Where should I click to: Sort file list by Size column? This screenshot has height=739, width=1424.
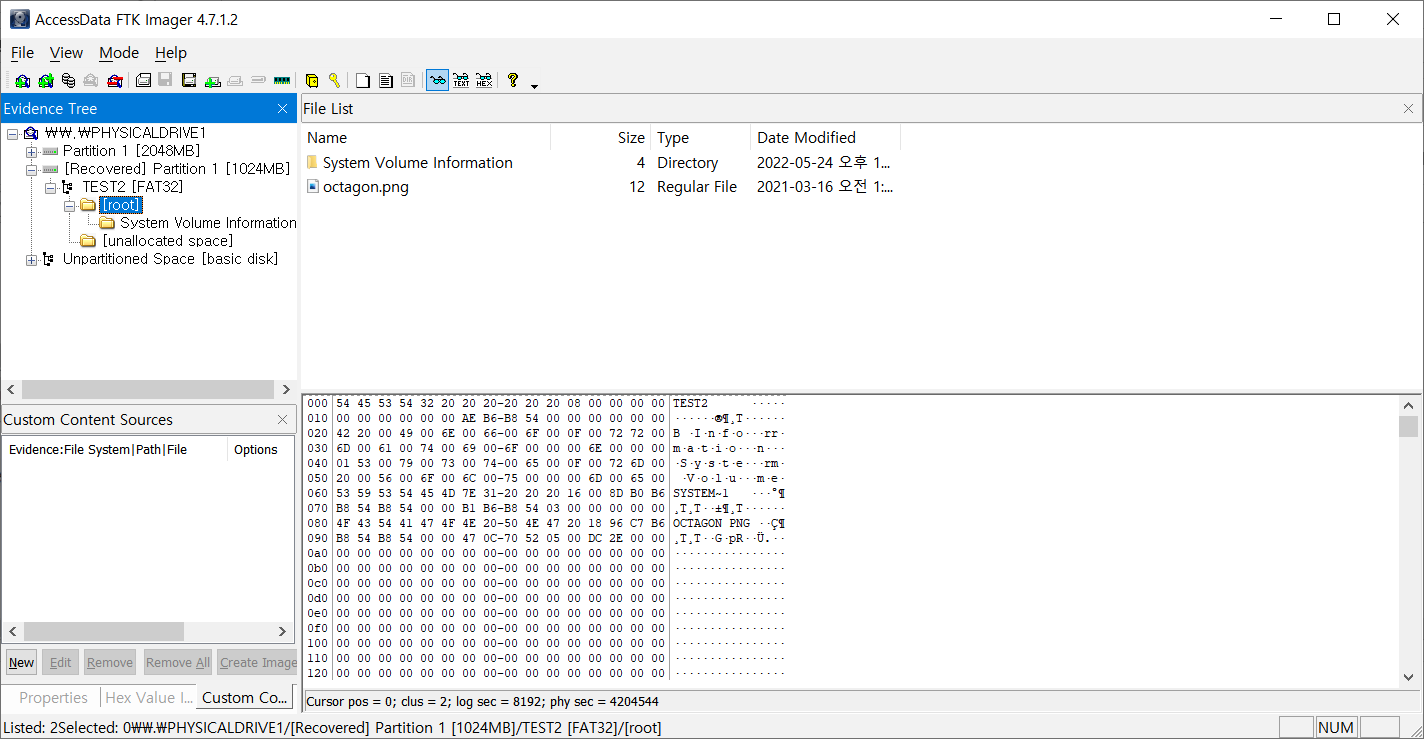point(600,138)
